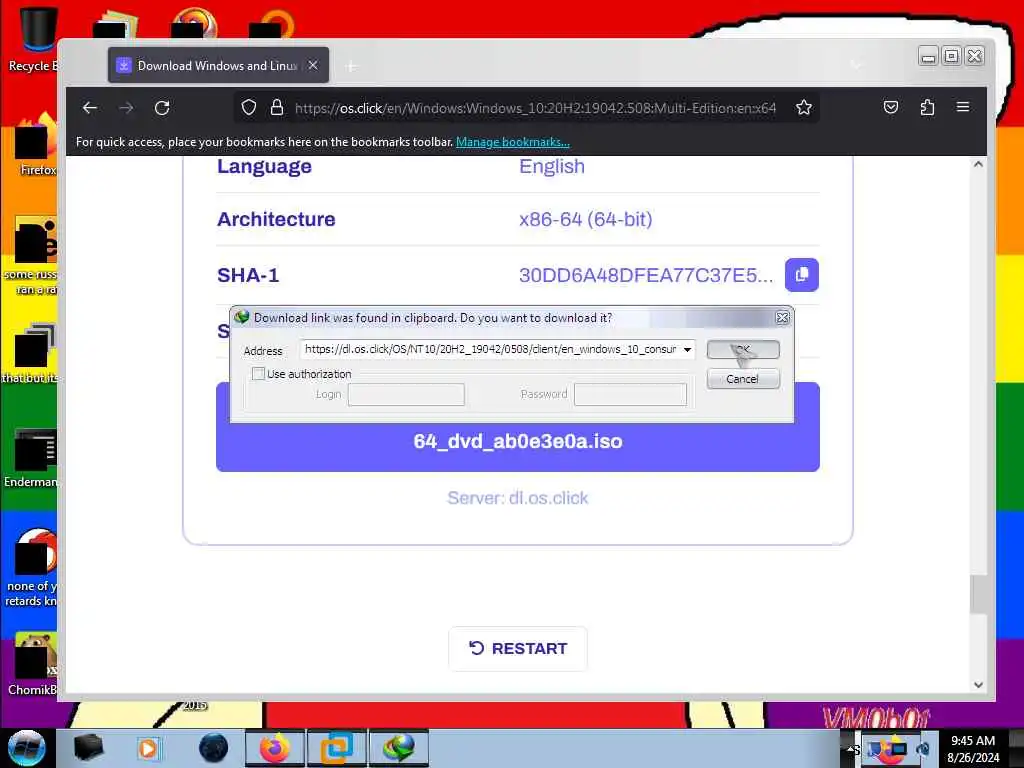The image size is (1024, 768).
Task: Click the forward navigation arrow
Action: [126, 108]
